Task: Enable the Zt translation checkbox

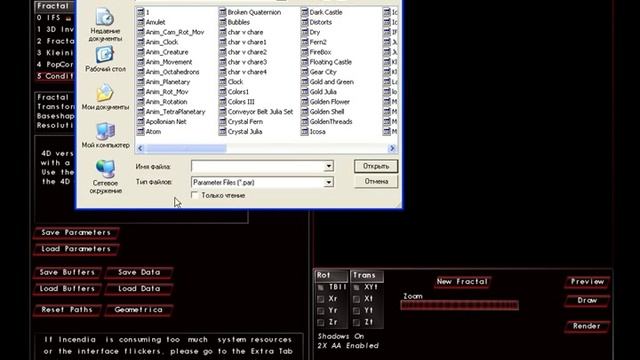Action: [356, 322]
